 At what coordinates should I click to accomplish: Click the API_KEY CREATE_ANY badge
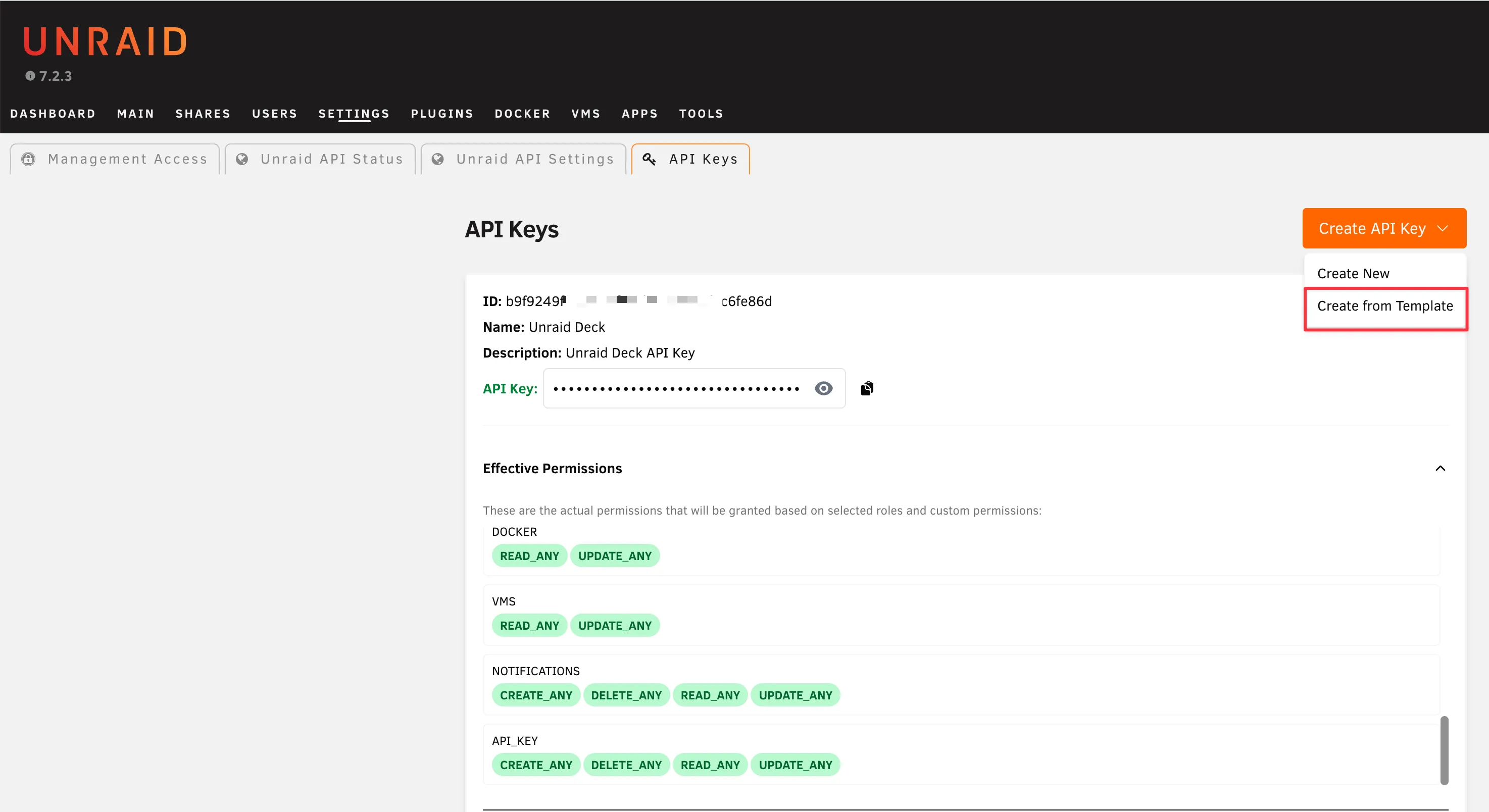pos(536,765)
